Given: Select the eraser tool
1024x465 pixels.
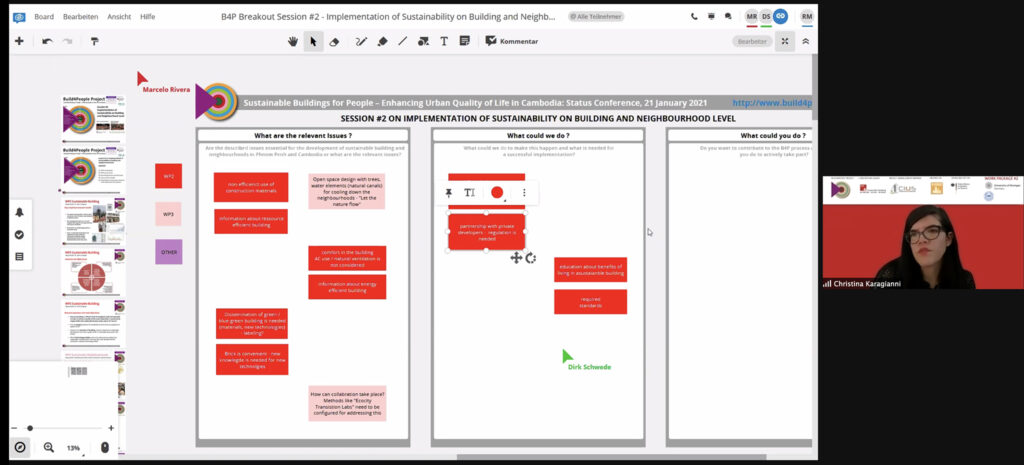Looking at the screenshot, I should click(x=335, y=41).
